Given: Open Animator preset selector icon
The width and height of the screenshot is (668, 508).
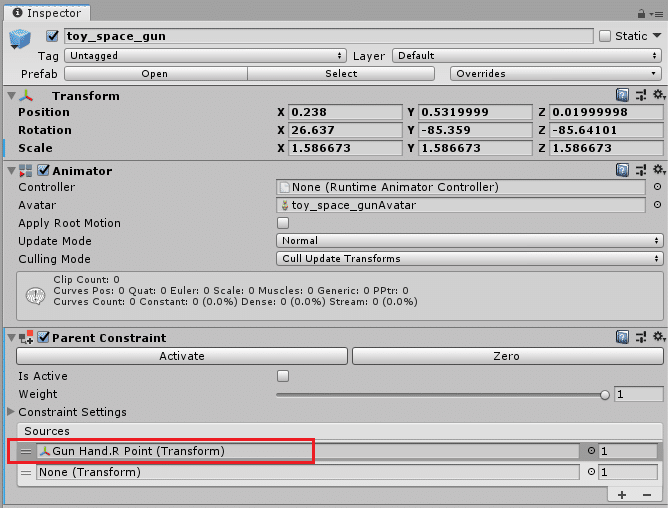Looking at the screenshot, I should [x=641, y=170].
